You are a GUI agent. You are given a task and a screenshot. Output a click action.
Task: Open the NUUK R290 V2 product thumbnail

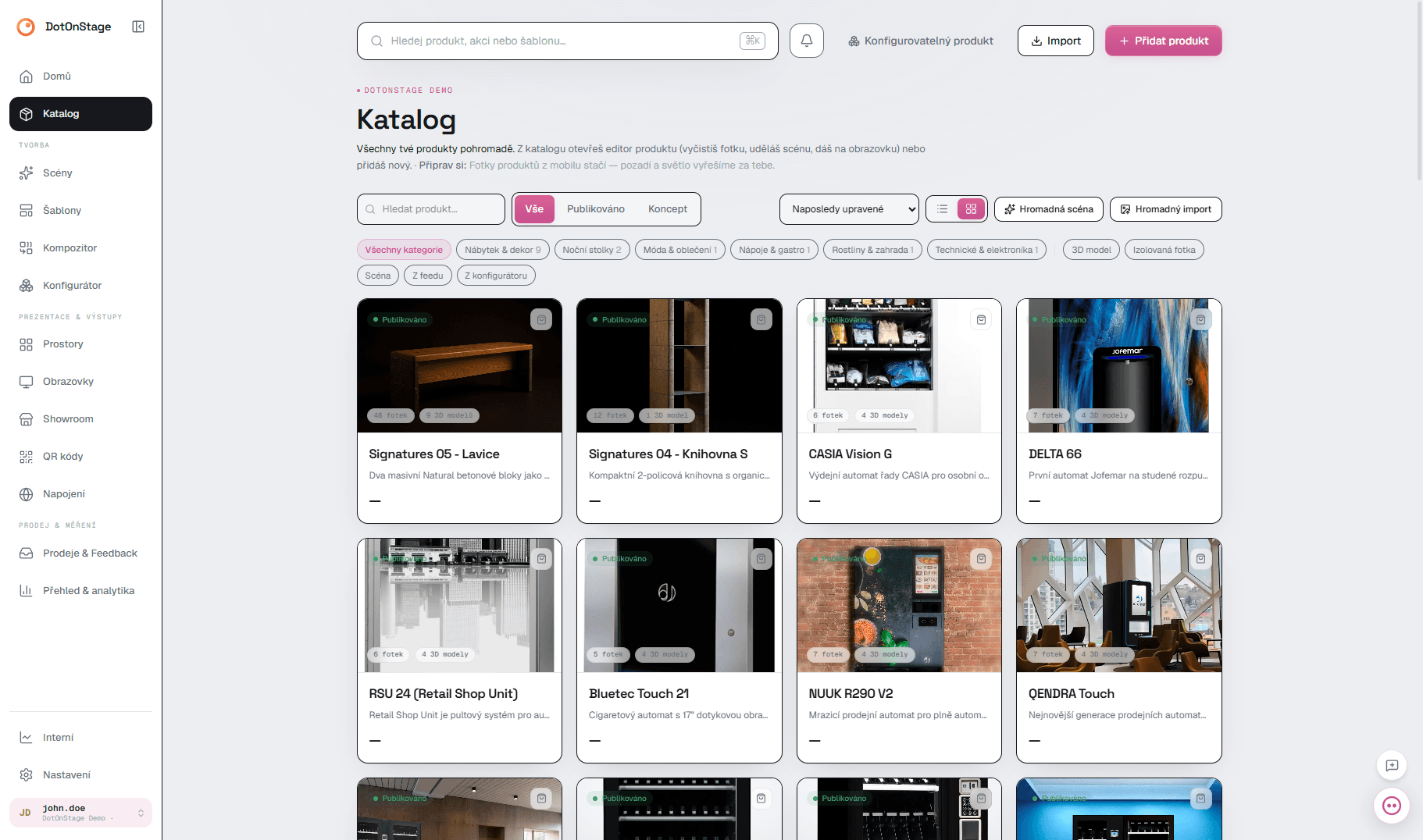[899, 605]
